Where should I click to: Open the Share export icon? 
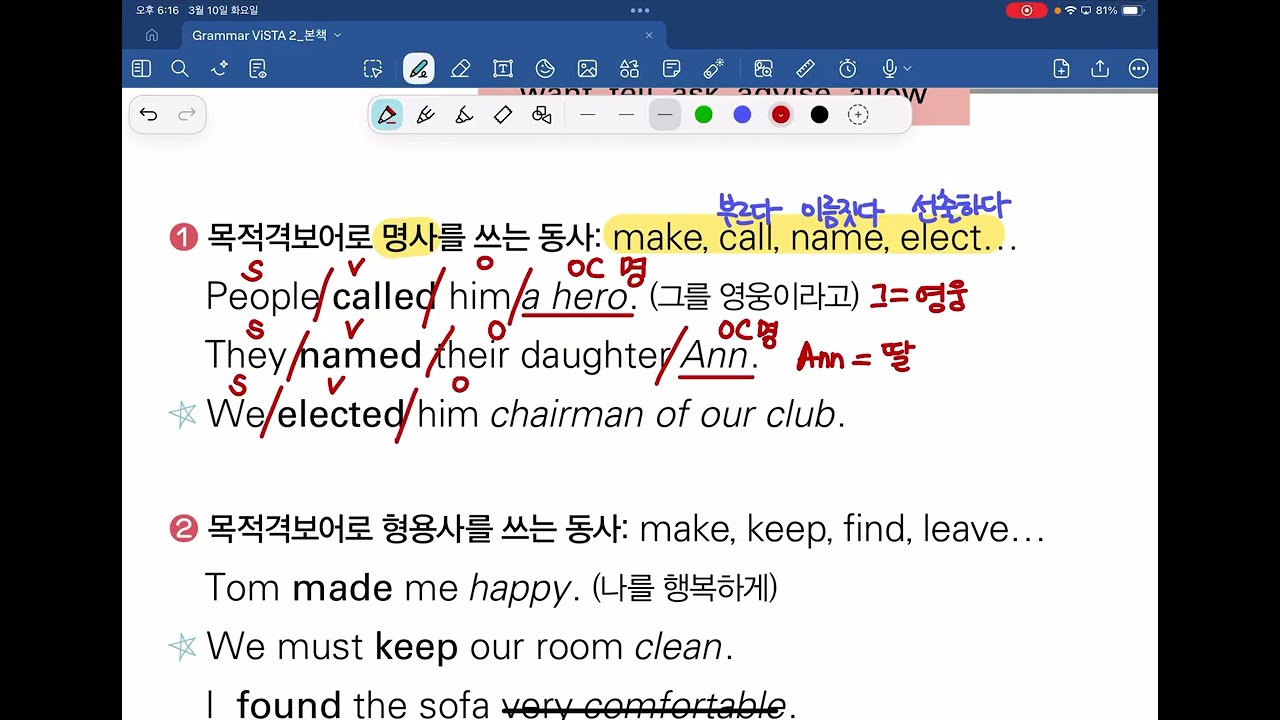(1100, 69)
